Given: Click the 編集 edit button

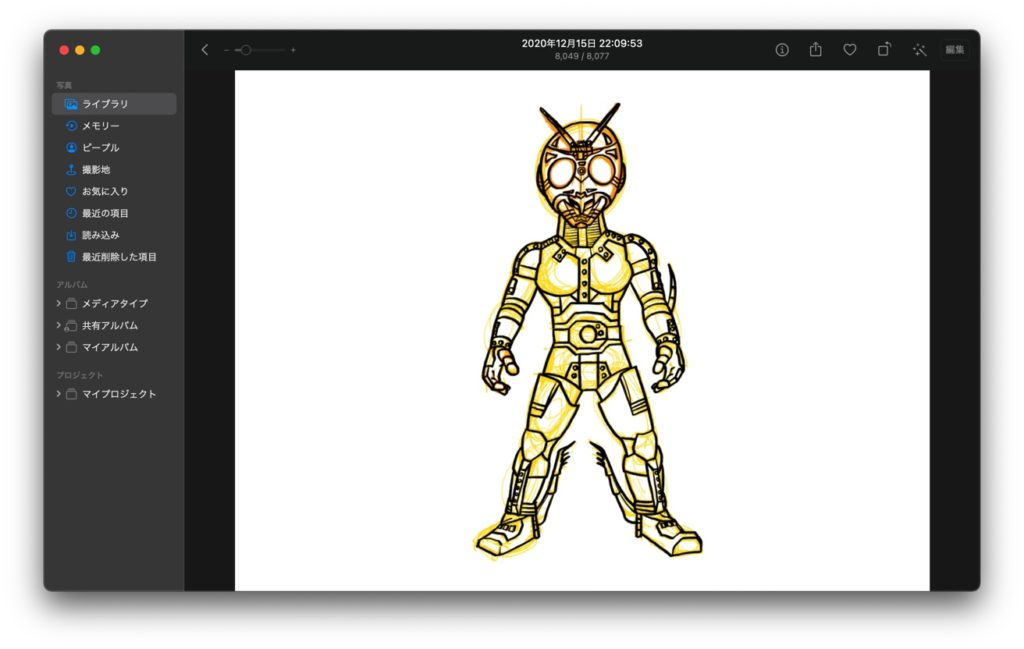Looking at the screenshot, I should (954, 50).
